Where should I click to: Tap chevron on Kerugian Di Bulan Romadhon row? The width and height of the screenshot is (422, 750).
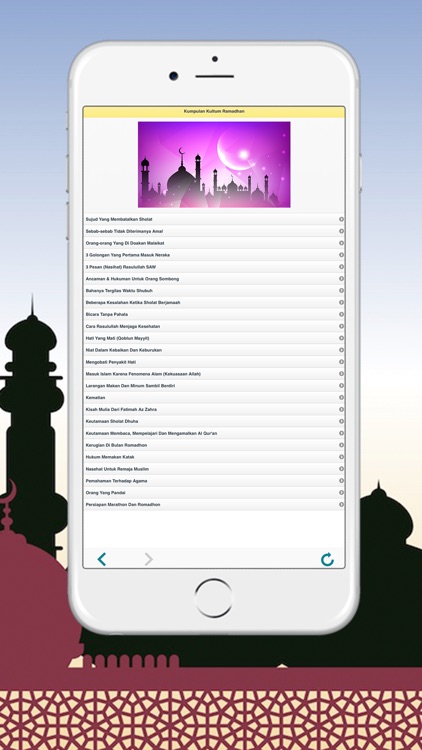341,445
